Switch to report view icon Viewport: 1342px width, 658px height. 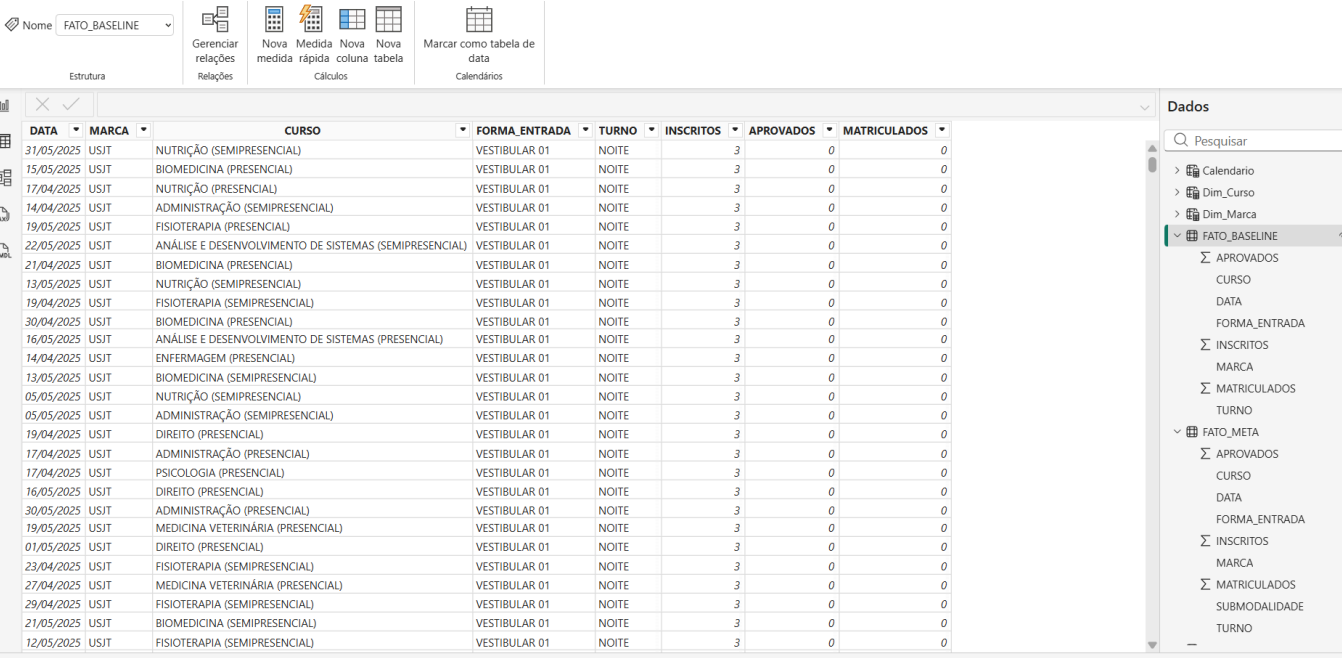point(5,105)
